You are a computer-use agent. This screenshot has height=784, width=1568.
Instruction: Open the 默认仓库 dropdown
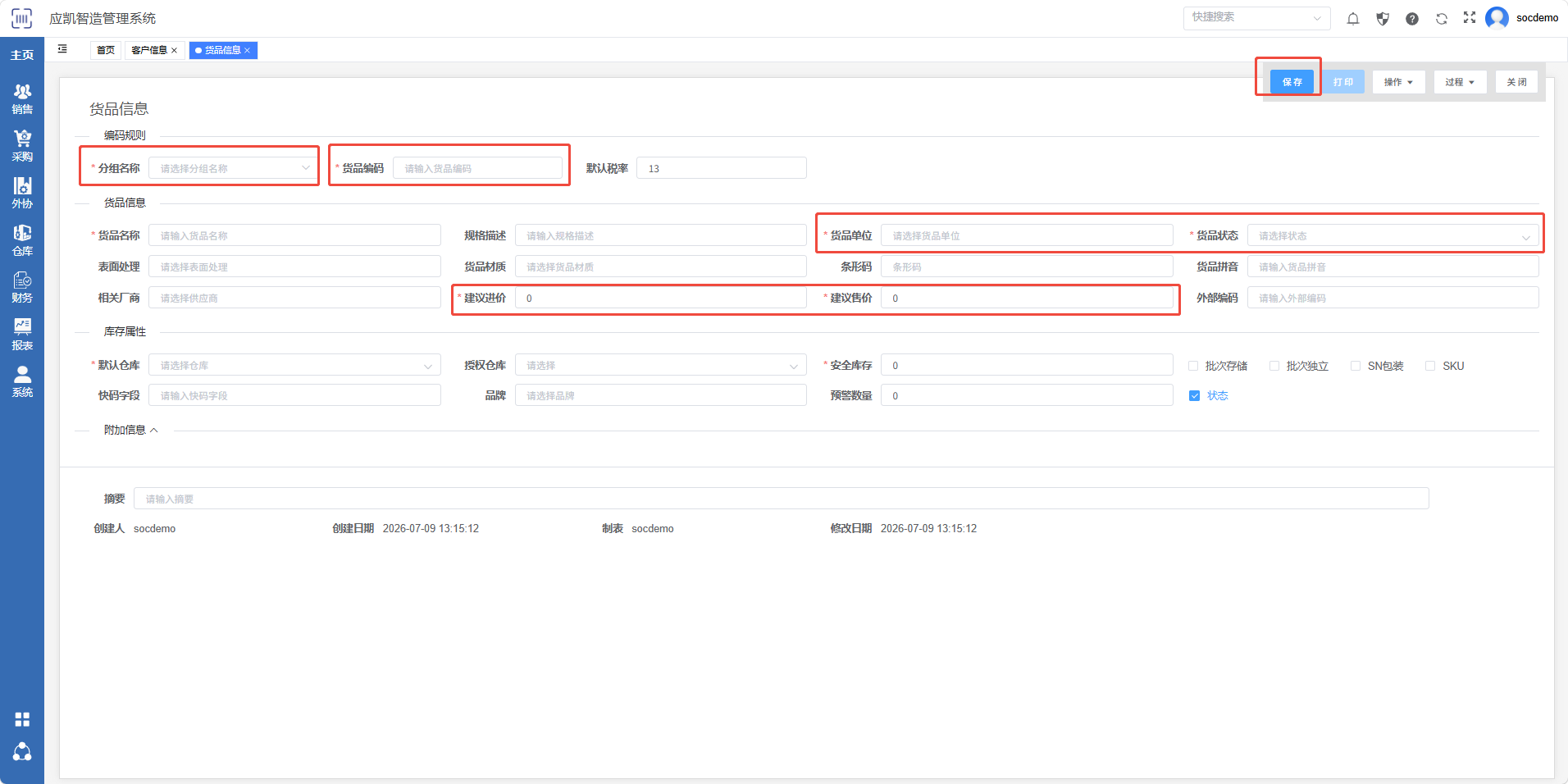click(294, 365)
